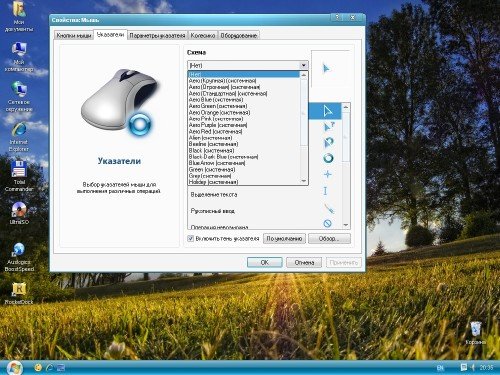Select Выделение текста pointer row
Viewport: 500px width, 375px height.
tap(265, 194)
